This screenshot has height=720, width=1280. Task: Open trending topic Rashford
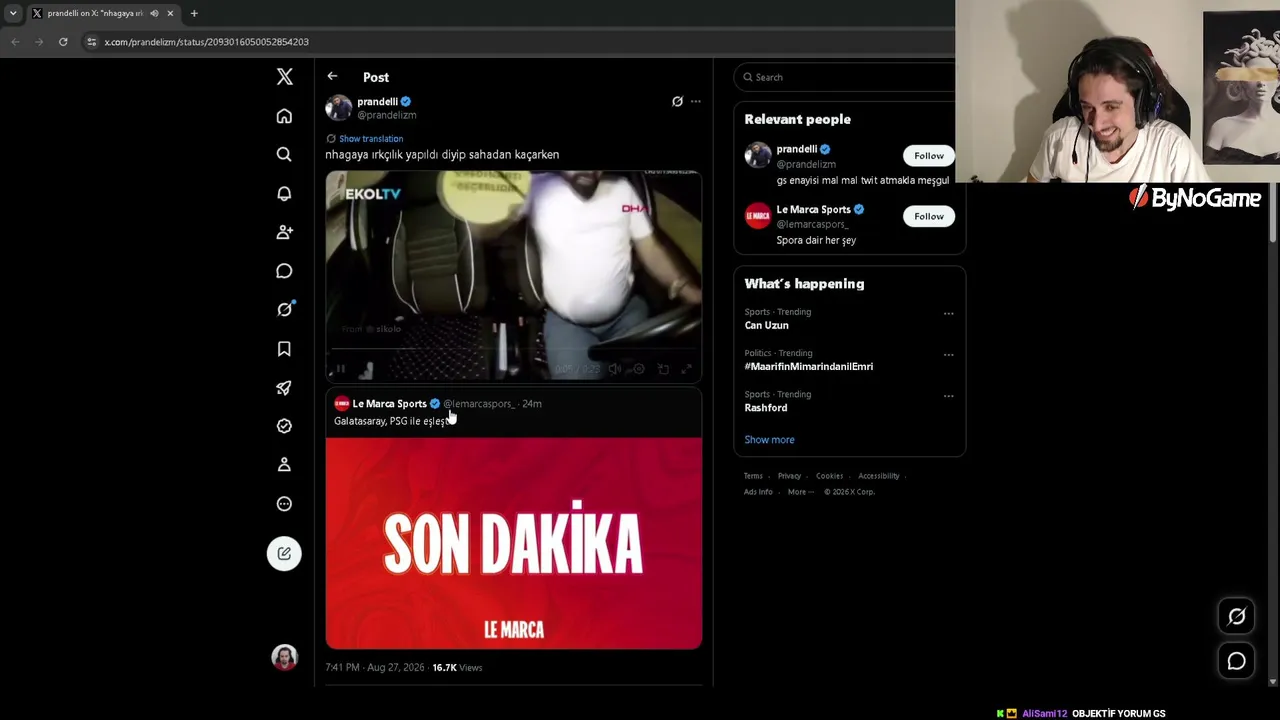766,408
